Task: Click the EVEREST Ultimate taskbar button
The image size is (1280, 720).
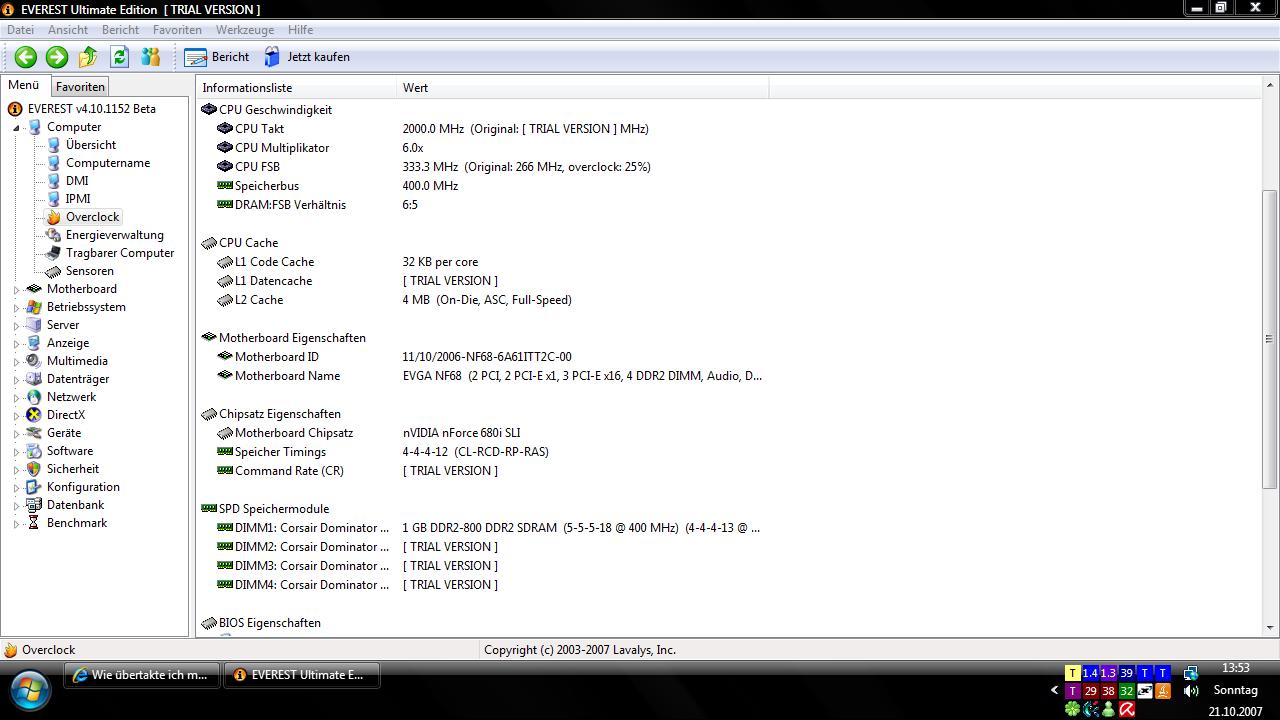Action: click(x=301, y=675)
